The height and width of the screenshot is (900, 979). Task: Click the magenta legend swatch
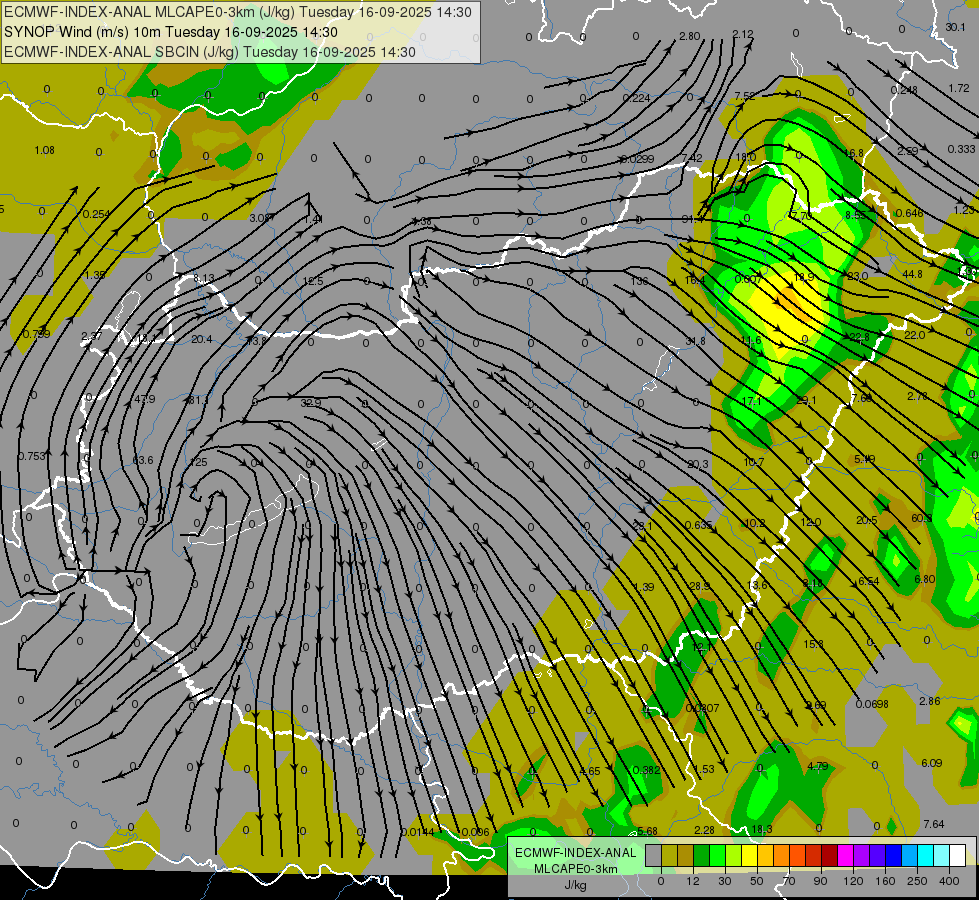(845, 856)
